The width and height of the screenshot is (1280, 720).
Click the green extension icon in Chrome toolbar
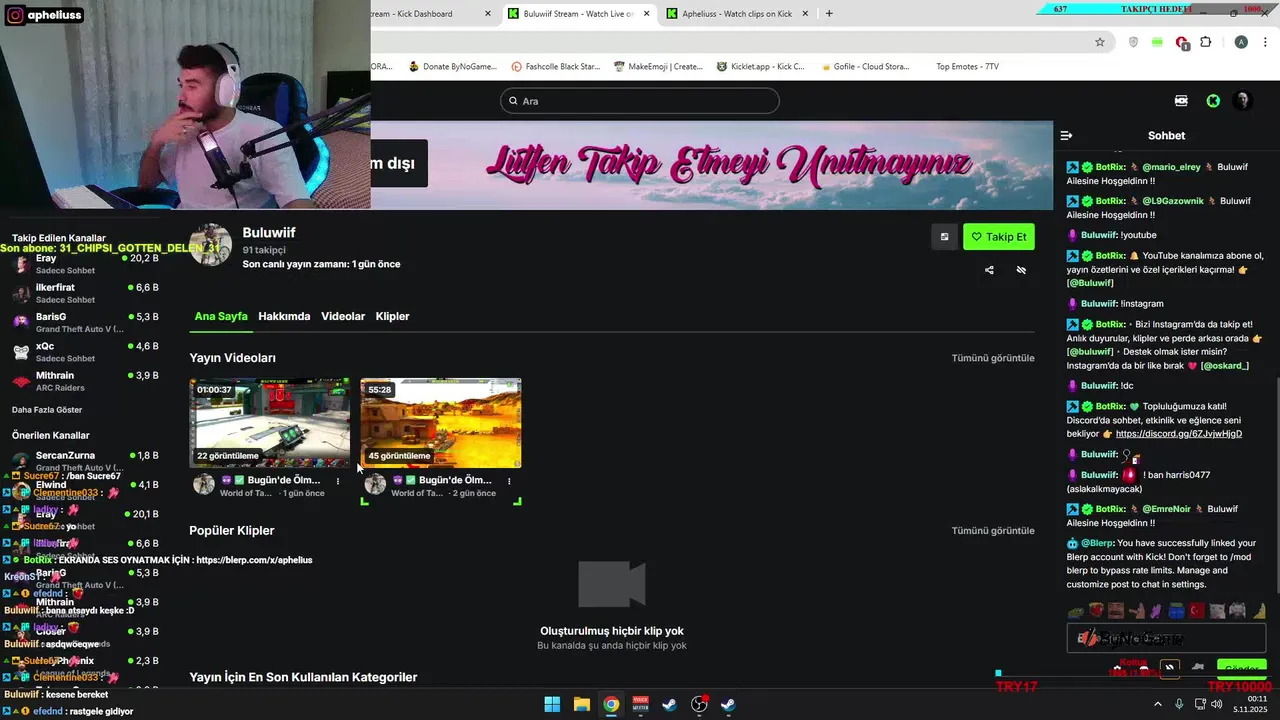pyautogui.click(x=1157, y=42)
